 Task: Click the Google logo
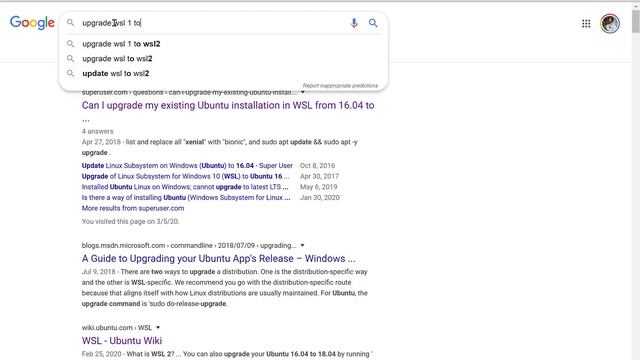coord(32,23)
